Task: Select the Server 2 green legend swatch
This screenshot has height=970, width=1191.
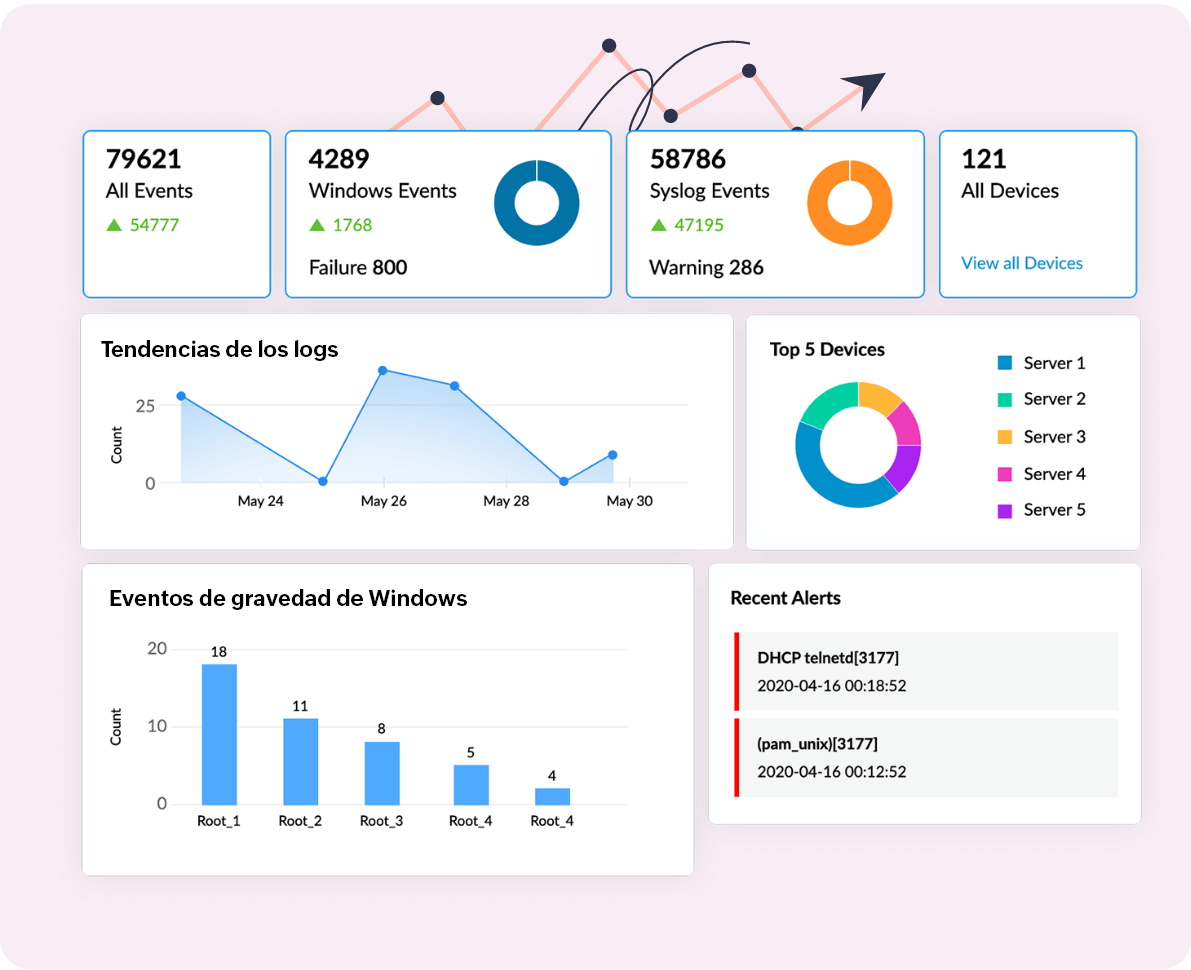Action: [1004, 400]
